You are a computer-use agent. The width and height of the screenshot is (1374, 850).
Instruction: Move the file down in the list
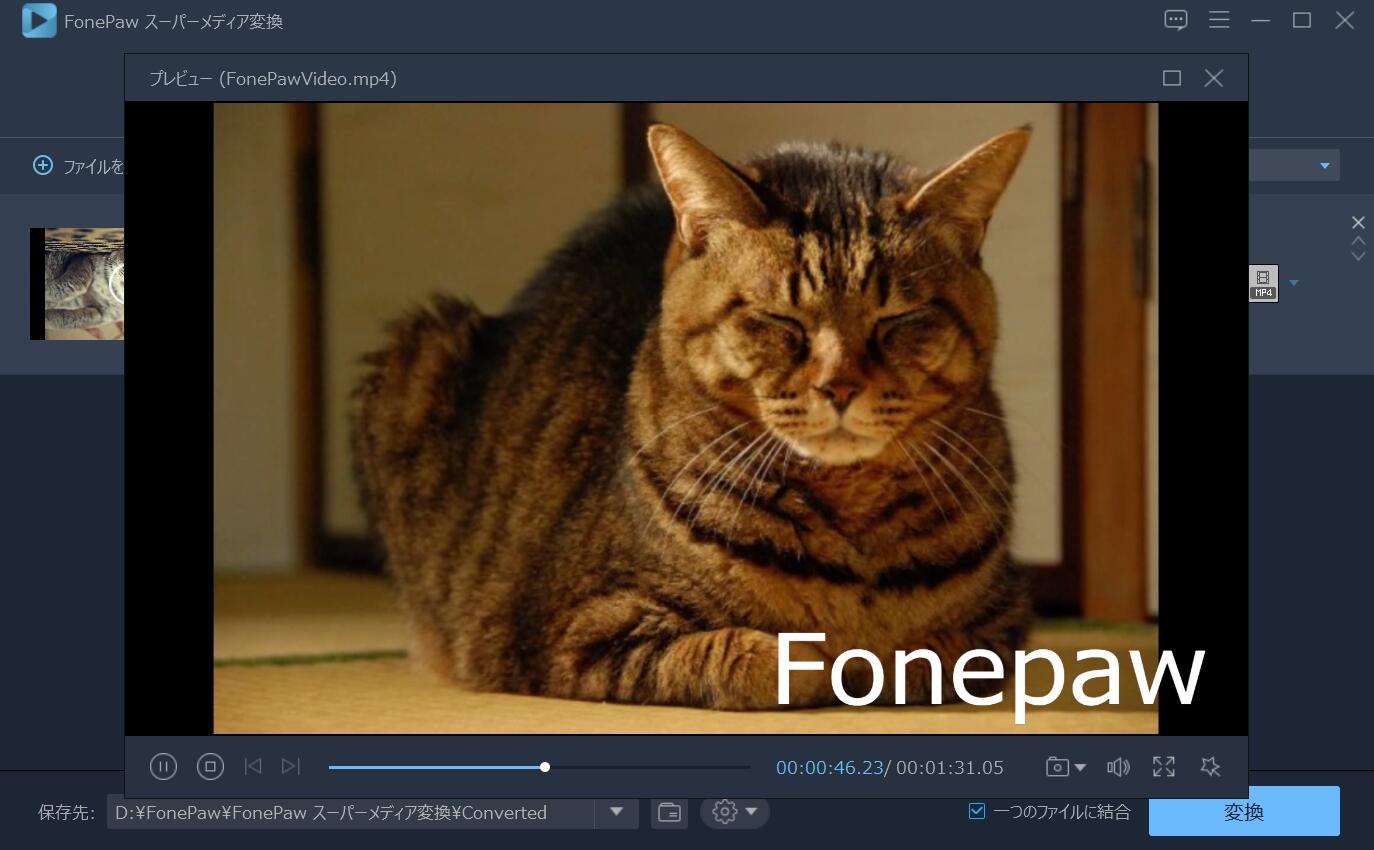pos(1358,256)
